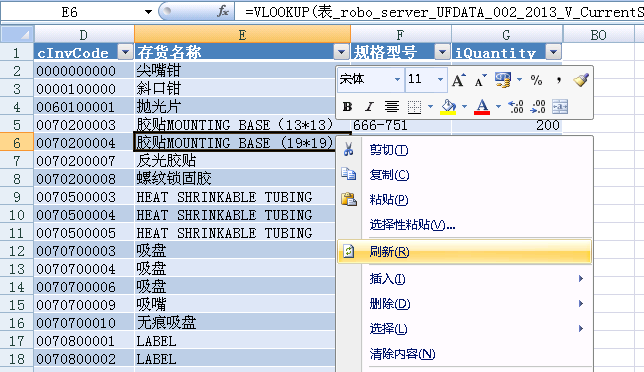Apply red font color
The image size is (644, 372).
482,107
